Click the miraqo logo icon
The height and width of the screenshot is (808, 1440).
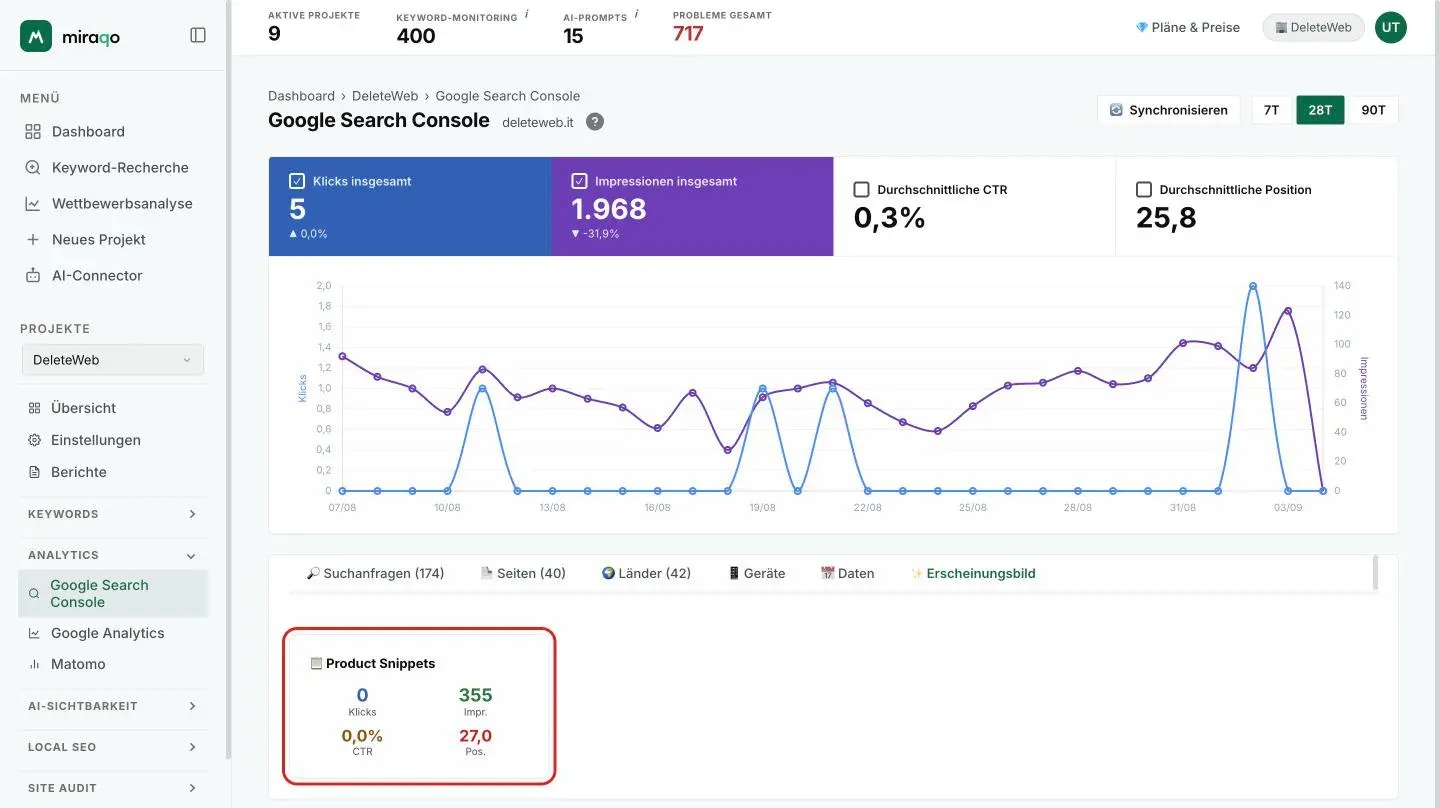[x=36, y=36]
